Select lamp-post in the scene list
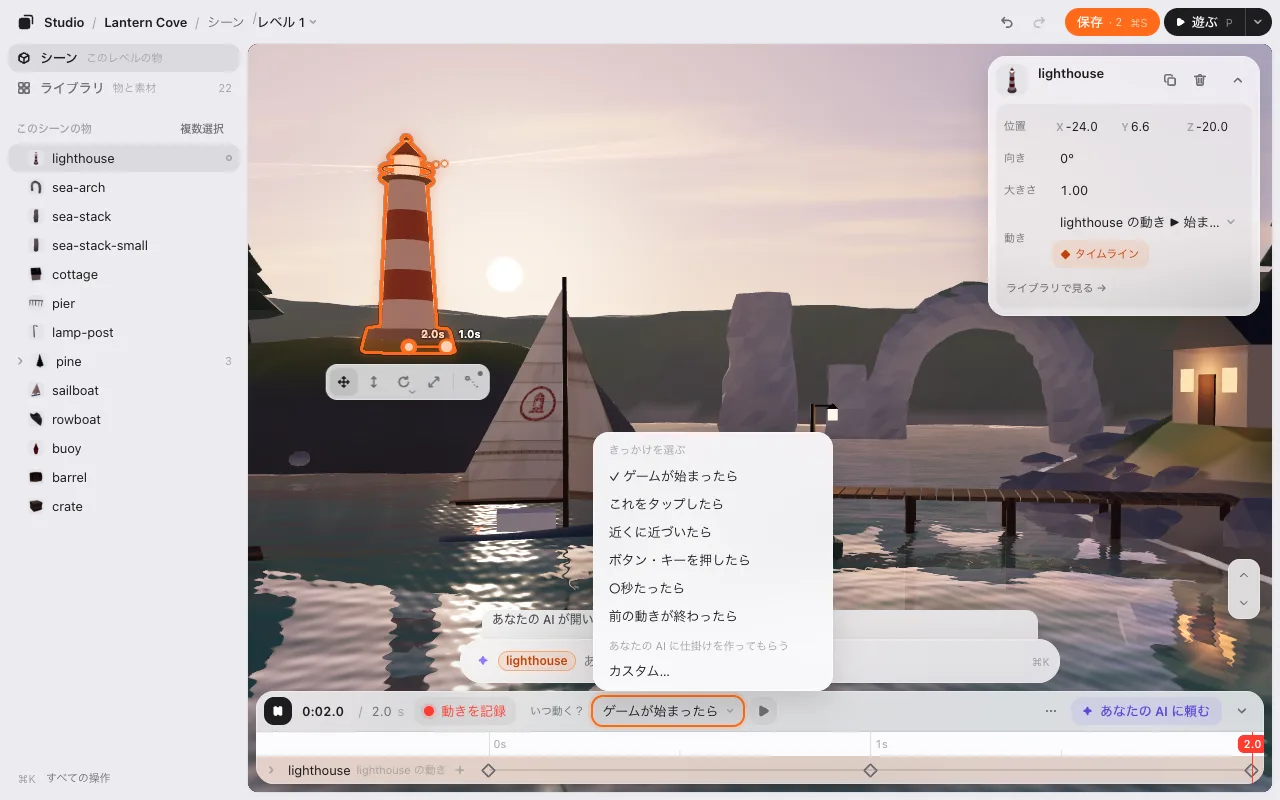The height and width of the screenshot is (800, 1280). point(124,332)
